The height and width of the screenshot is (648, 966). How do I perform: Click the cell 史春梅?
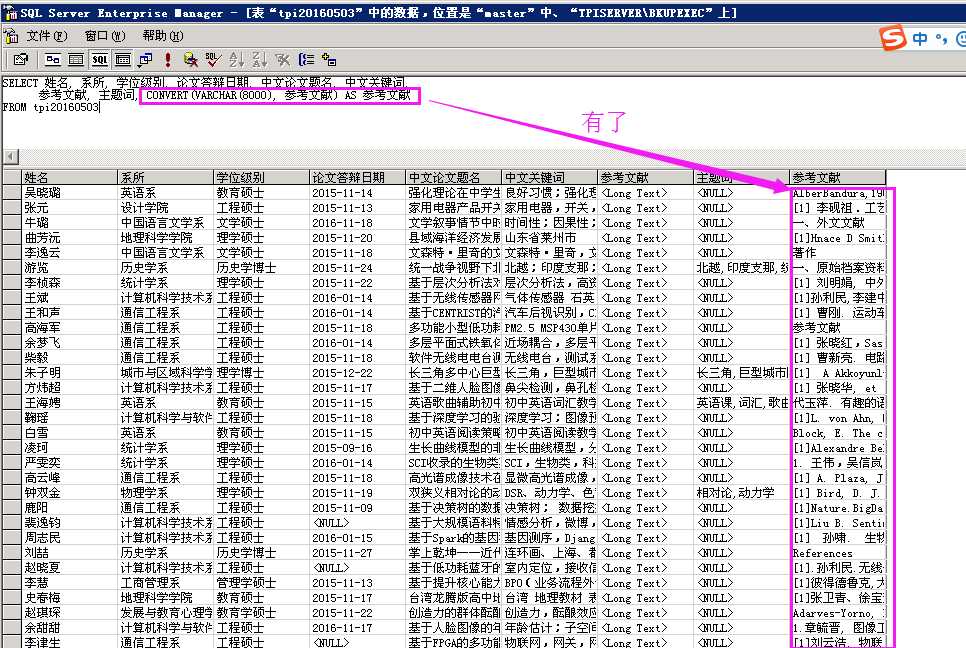point(69,597)
